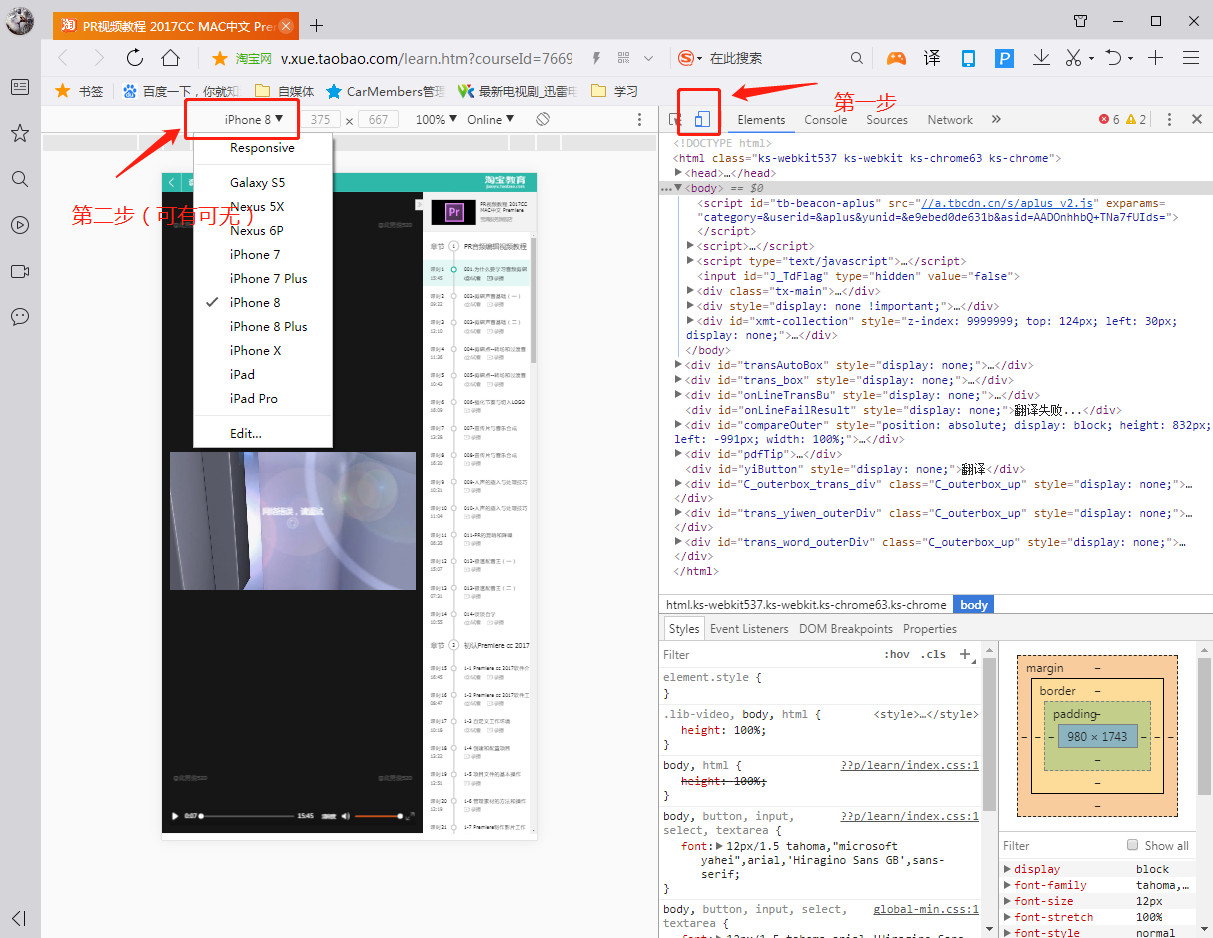Viewport: 1213px width, 938px height.
Task: Click the Filter input in the Styles pane
Action: point(760,654)
